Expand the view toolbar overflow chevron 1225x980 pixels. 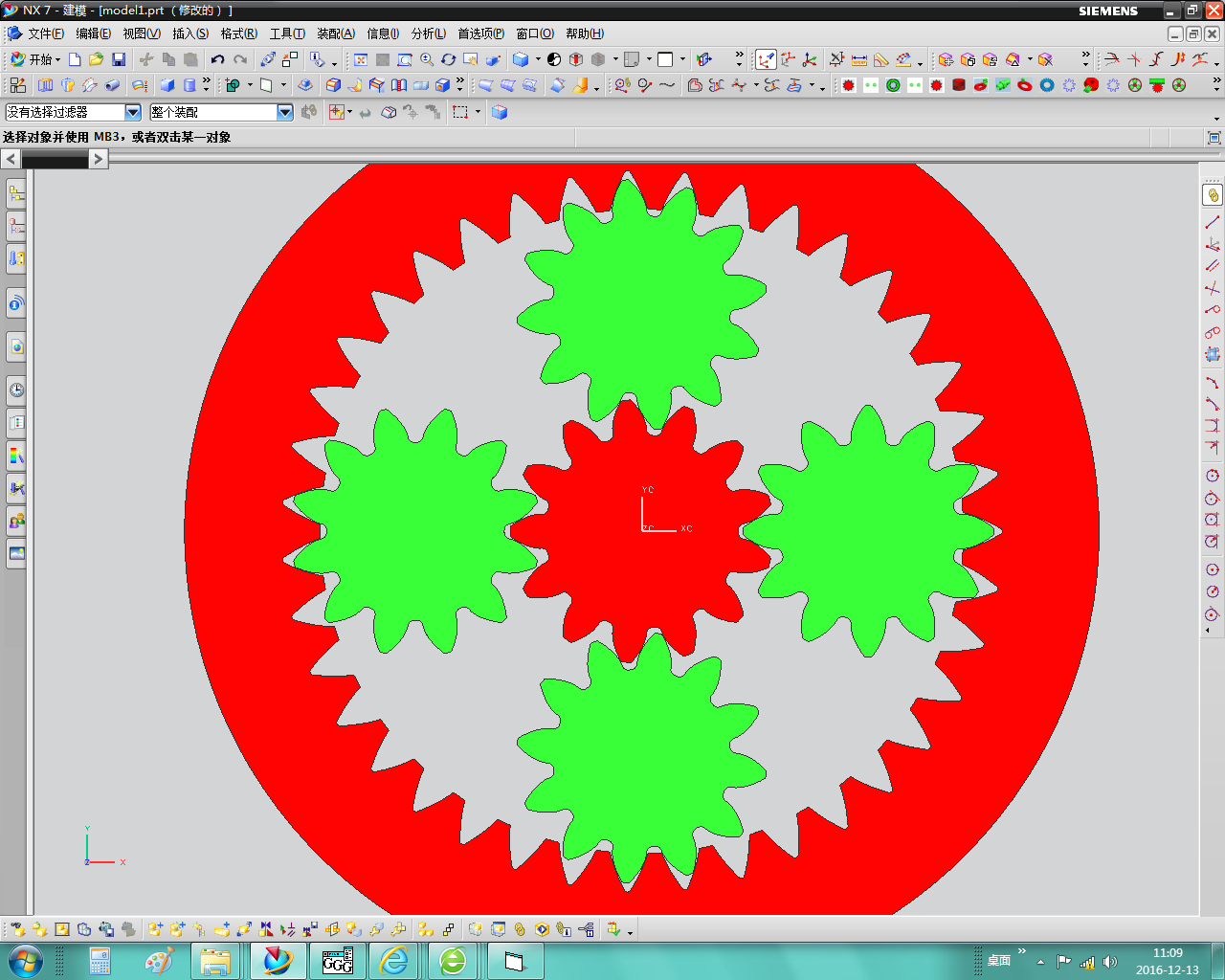tap(739, 59)
